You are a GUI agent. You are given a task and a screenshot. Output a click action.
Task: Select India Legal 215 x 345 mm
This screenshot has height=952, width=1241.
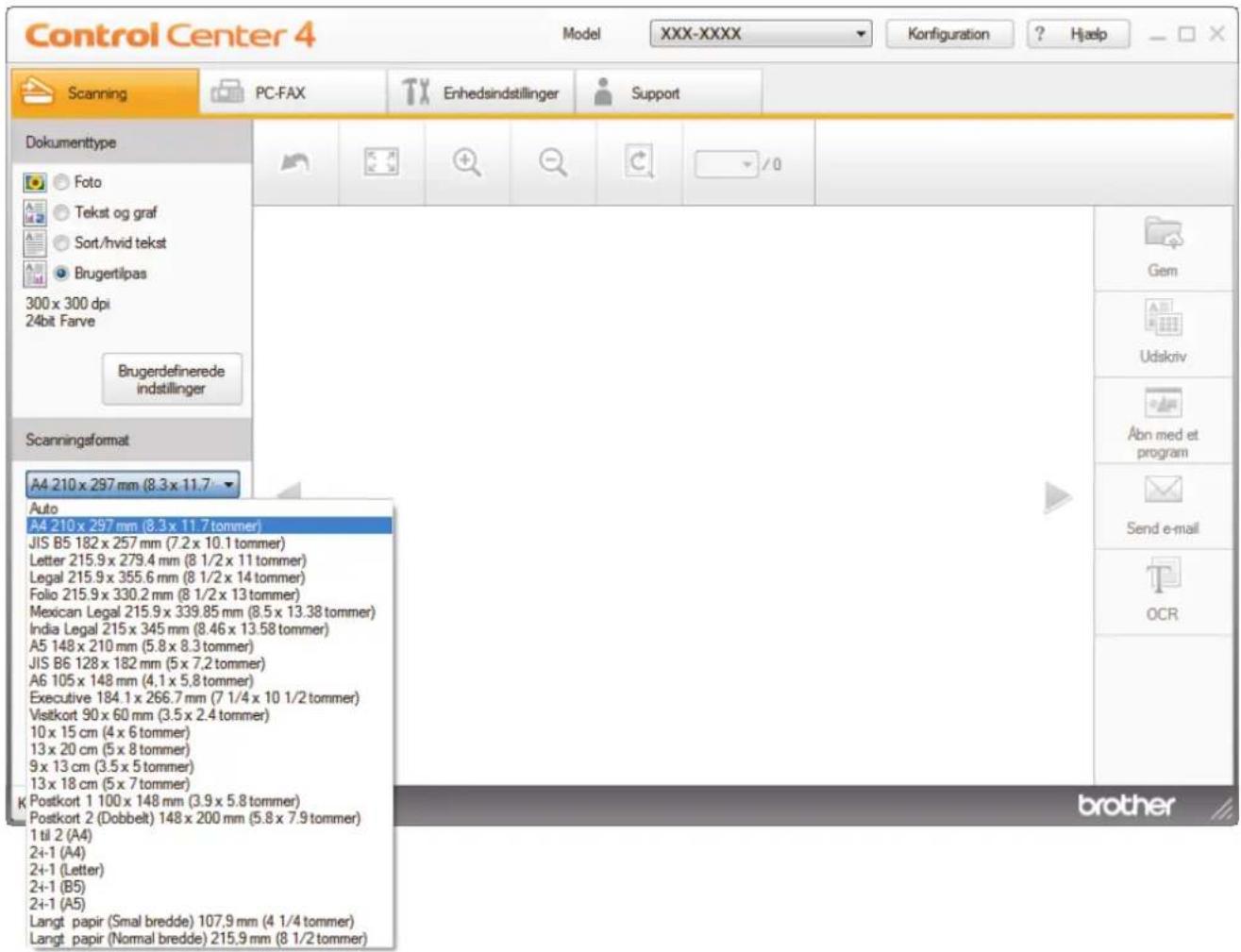(210, 628)
